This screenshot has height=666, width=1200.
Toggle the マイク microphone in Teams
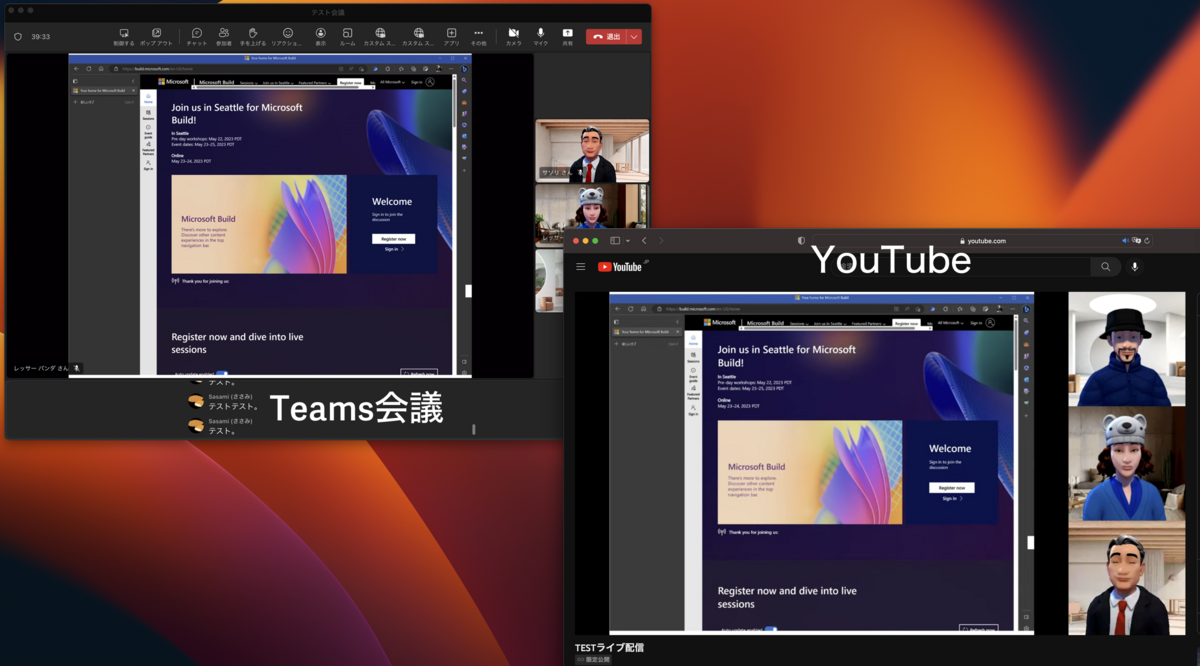point(541,37)
